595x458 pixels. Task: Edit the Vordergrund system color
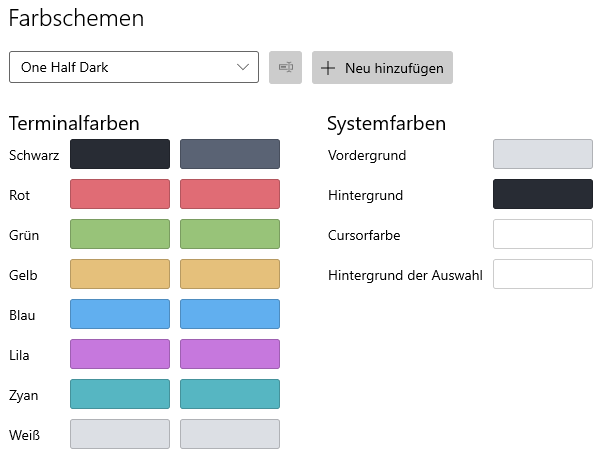(x=543, y=154)
